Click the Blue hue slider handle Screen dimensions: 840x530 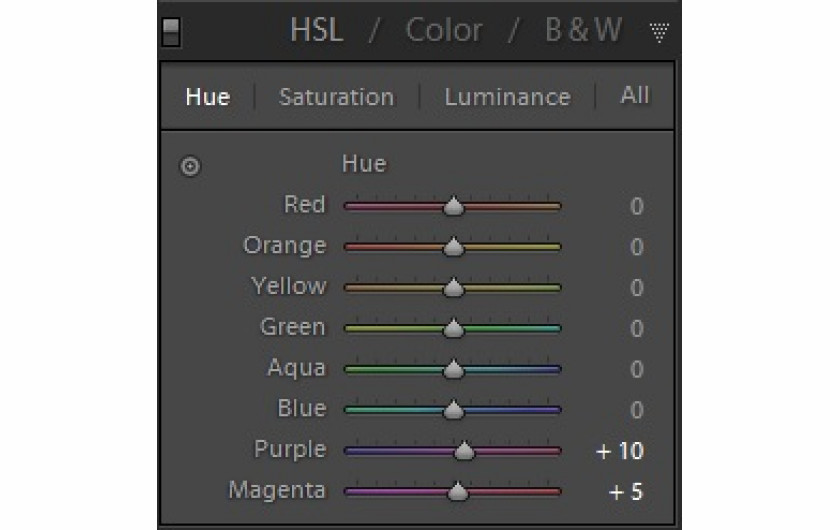point(454,410)
